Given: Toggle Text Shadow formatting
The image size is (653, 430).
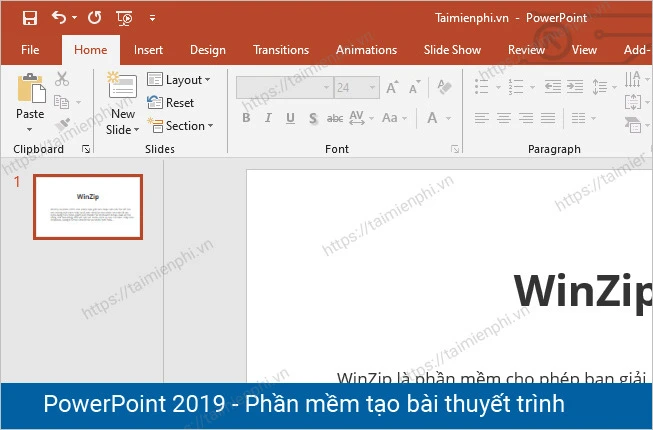Looking at the screenshot, I should tap(313, 118).
